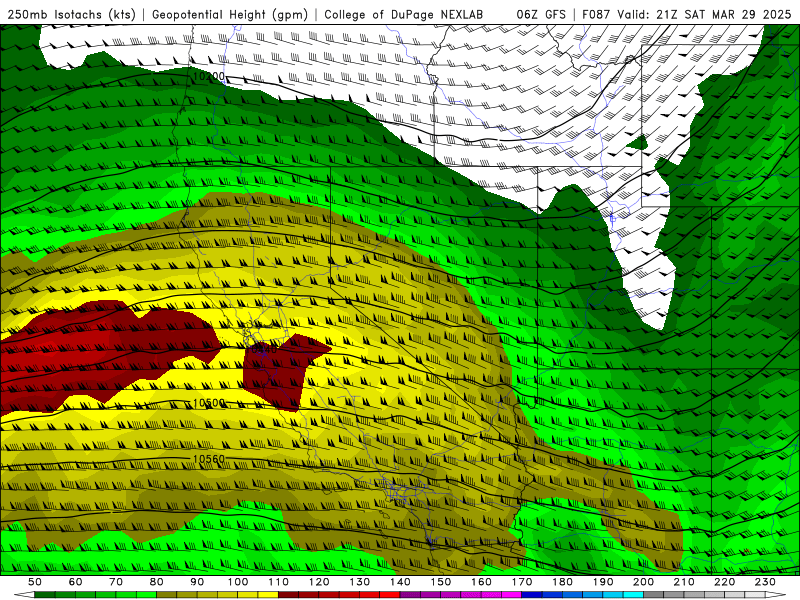Click the 100 value on the color scale

click(238, 582)
